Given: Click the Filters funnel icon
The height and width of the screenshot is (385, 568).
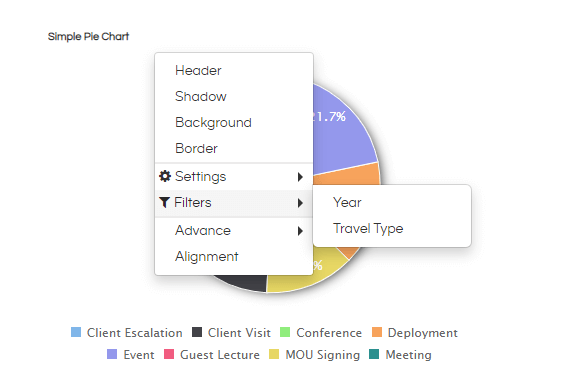Looking at the screenshot, I should [164, 202].
